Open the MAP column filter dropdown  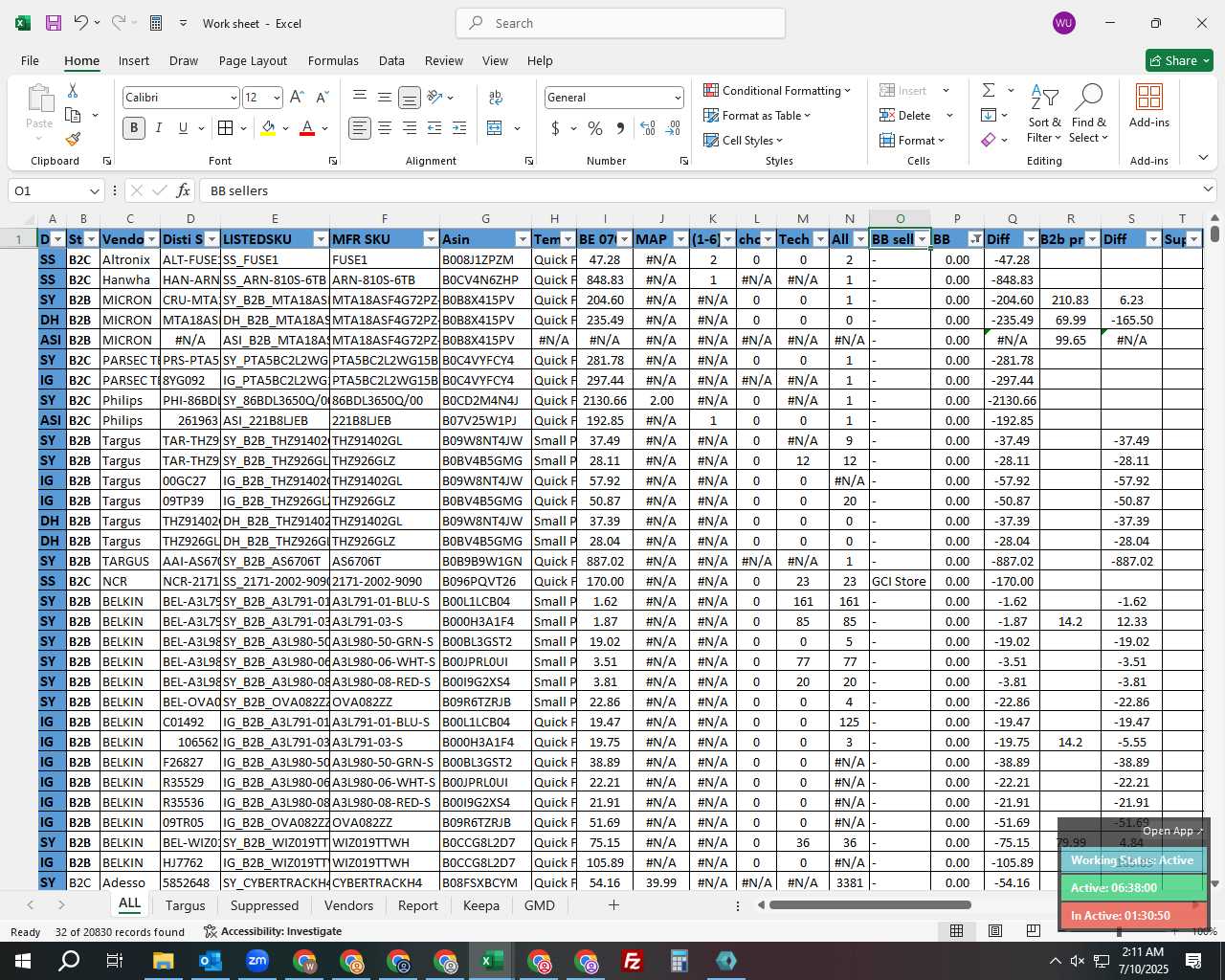680,239
